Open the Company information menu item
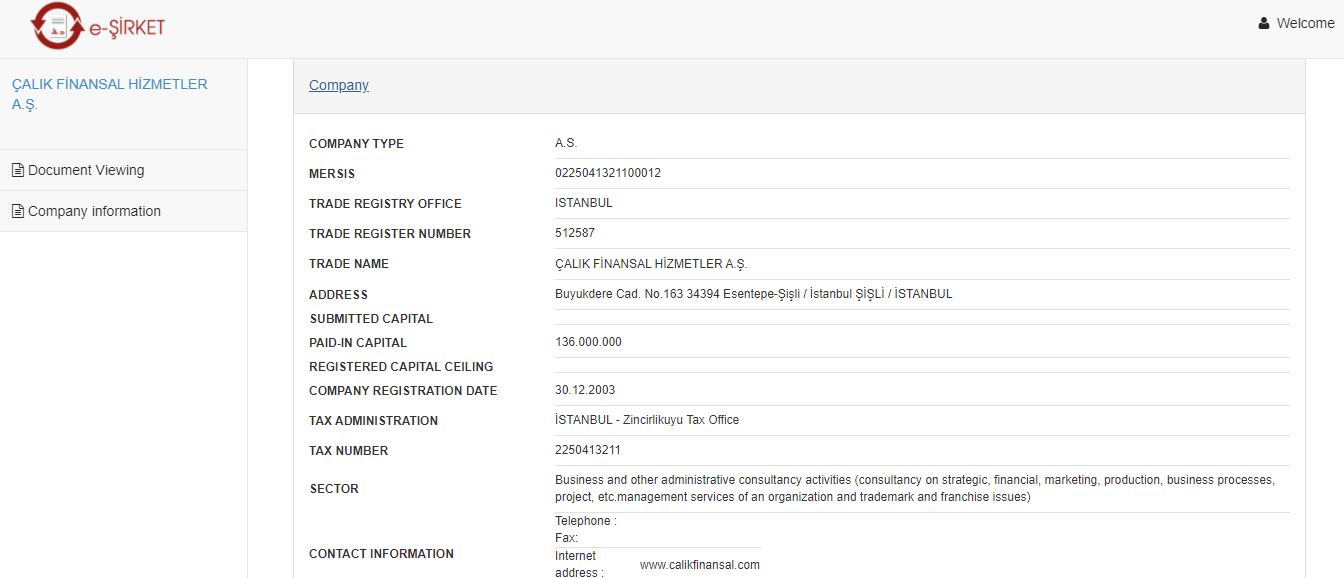This screenshot has width=1344, height=578. point(94,211)
